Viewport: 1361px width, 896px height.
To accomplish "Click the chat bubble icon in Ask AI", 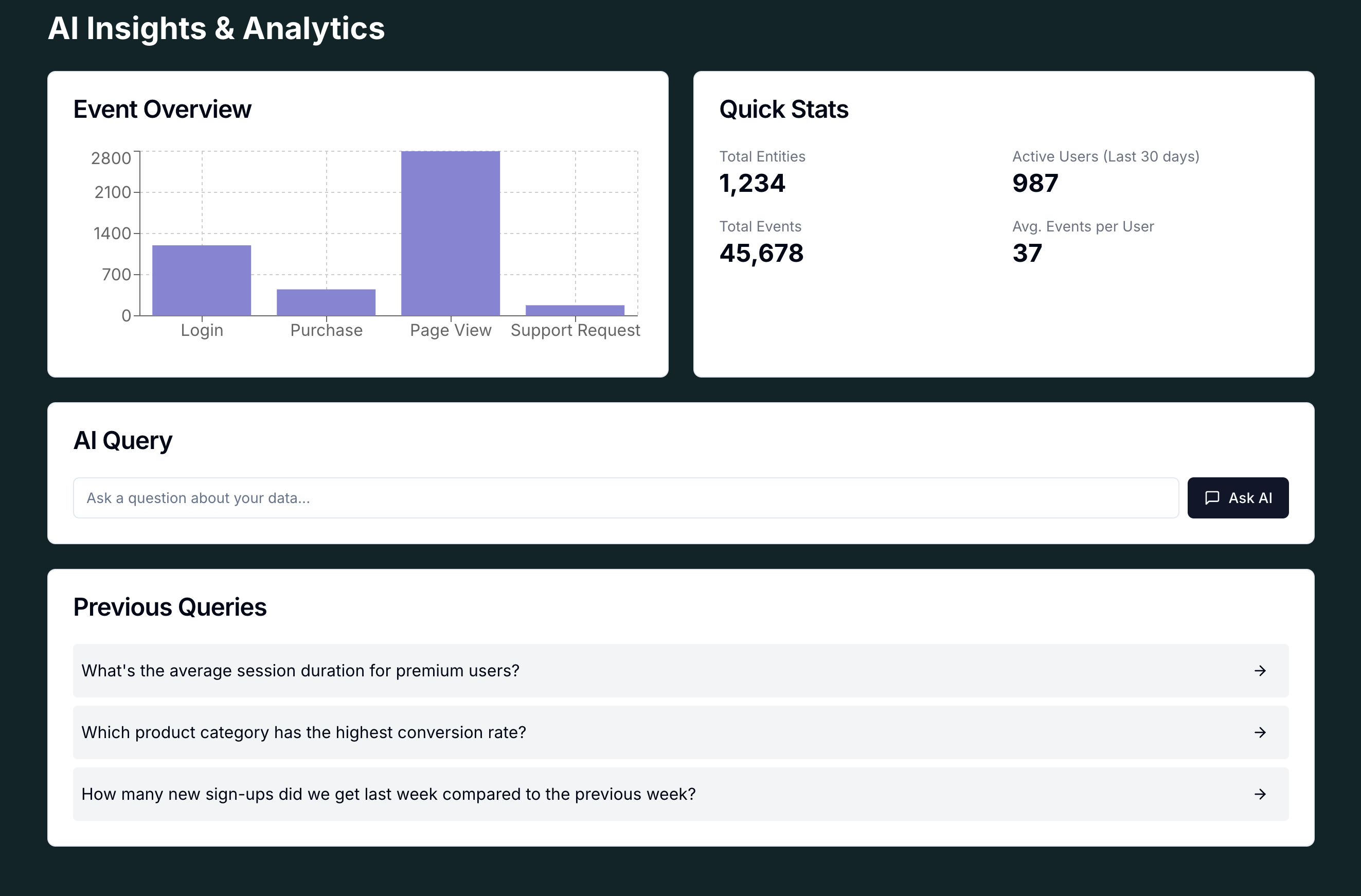I will click(x=1212, y=497).
